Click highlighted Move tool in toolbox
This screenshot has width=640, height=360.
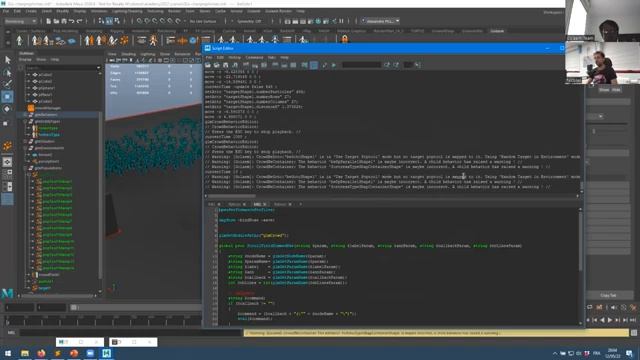[7, 97]
